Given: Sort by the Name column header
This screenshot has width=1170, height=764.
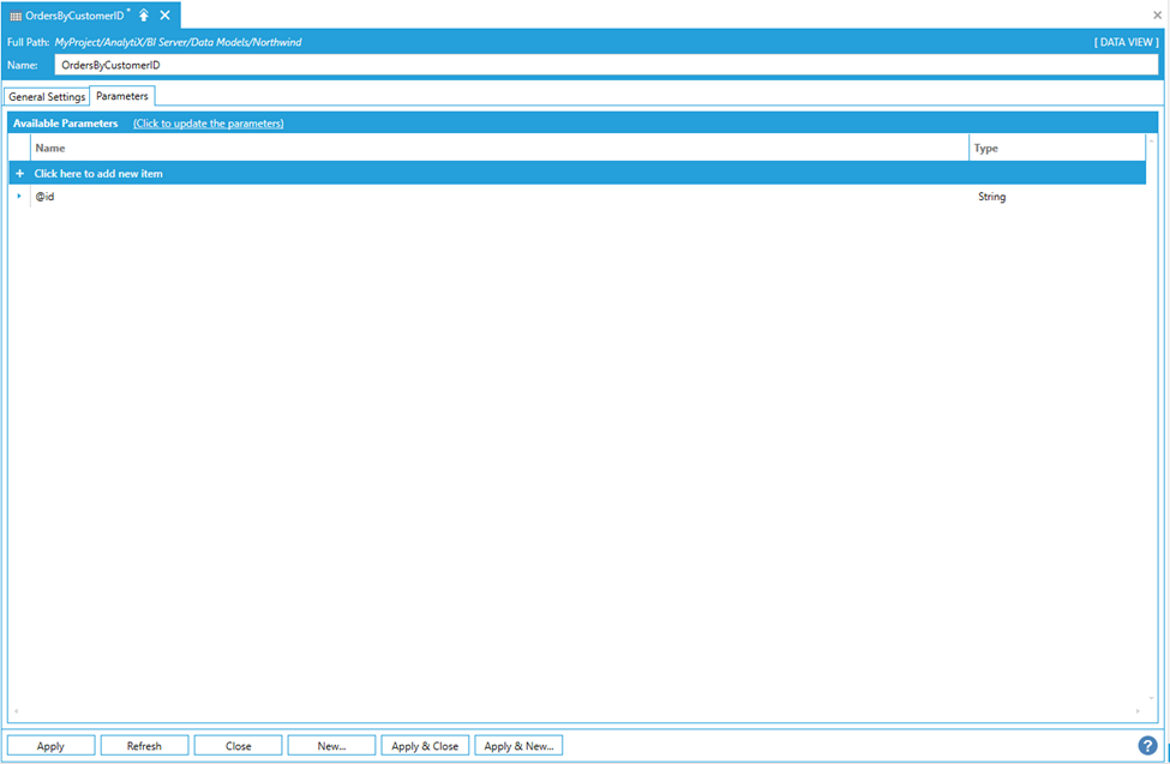Looking at the screenshot, I should 500,148.
